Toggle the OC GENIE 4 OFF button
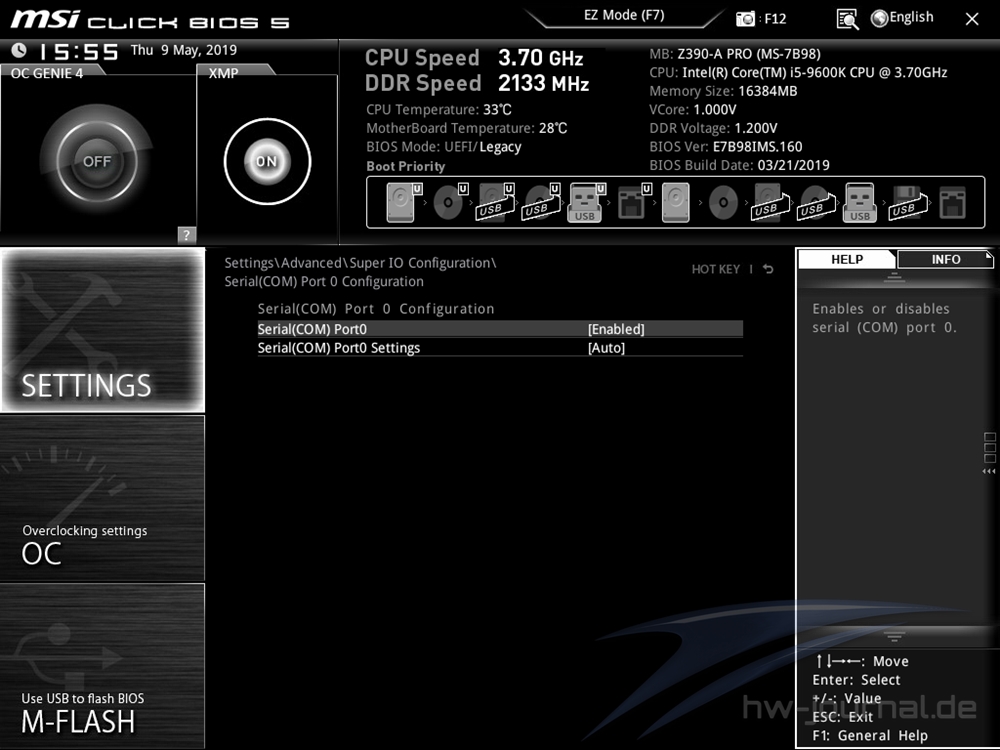Screen dimensions: 1000x750 tap(97, 161)
